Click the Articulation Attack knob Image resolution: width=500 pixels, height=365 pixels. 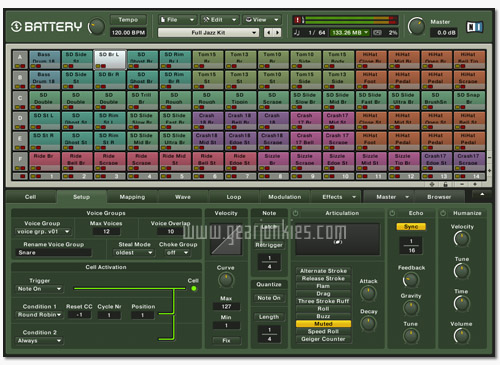[x=368, y=293]
